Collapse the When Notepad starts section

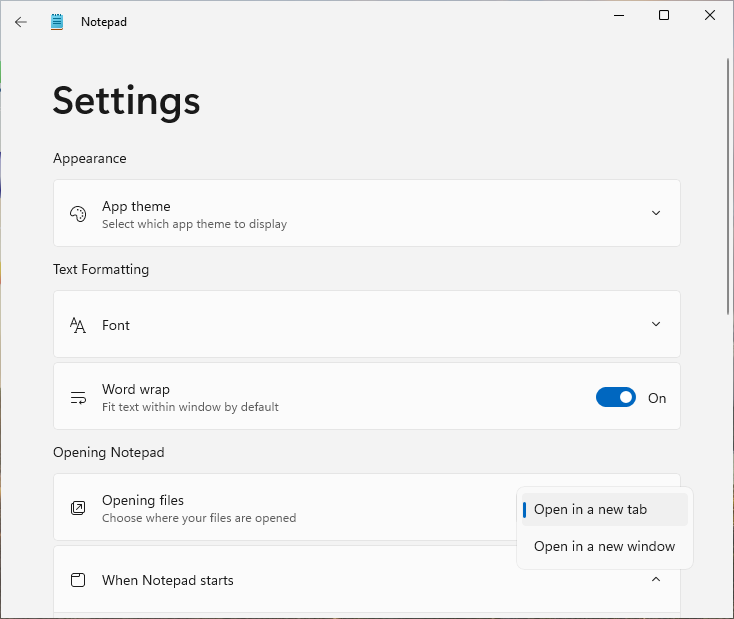[656, 580]
